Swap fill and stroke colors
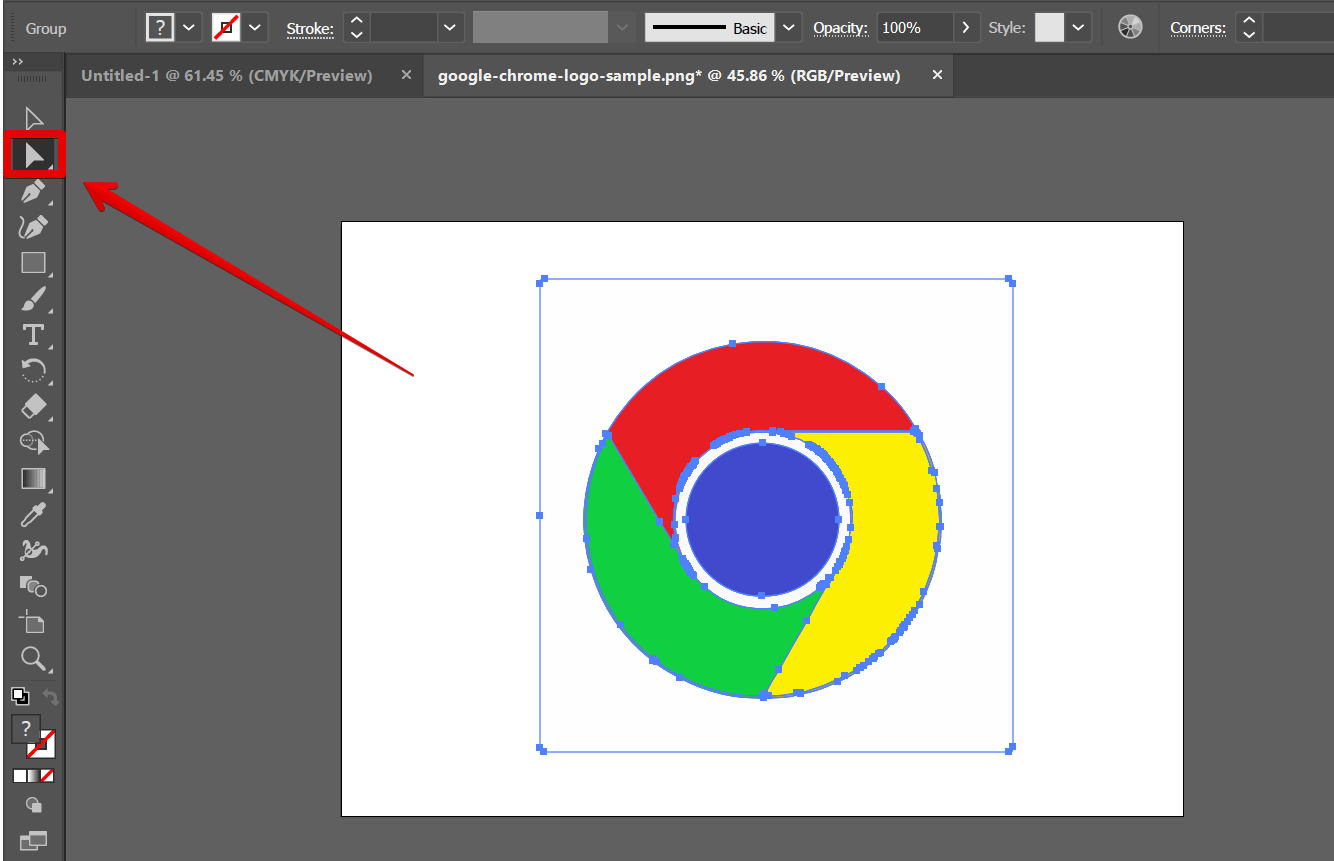This screenshot has height=861, width=1334. coord(50,697)
